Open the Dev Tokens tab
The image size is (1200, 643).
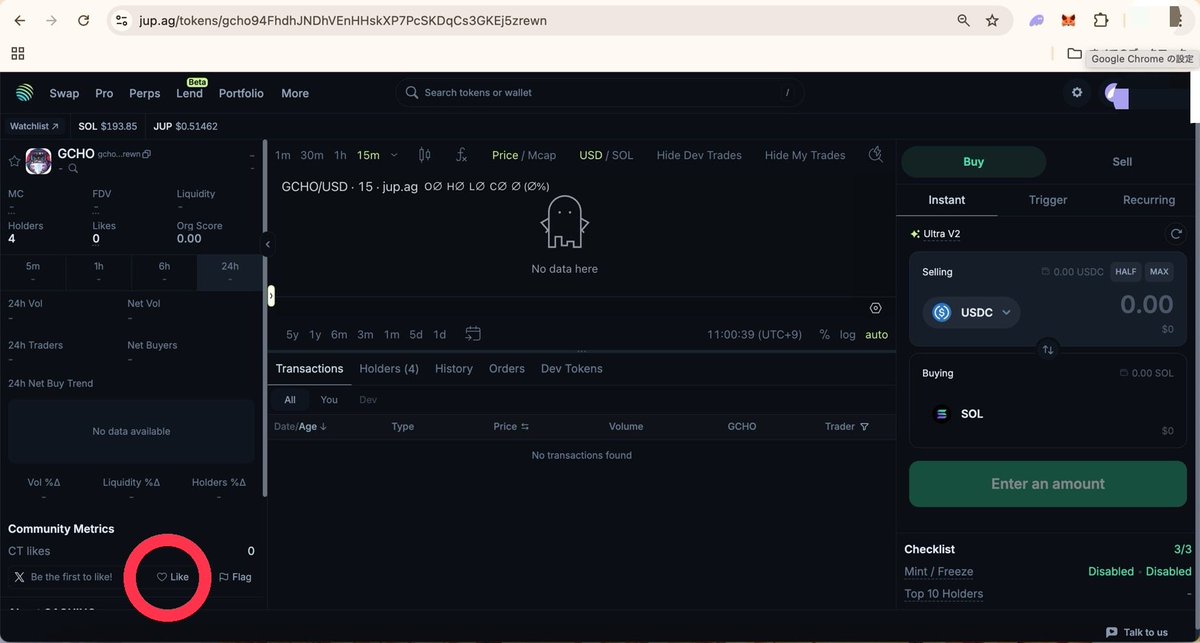click(x=572, y=369)
